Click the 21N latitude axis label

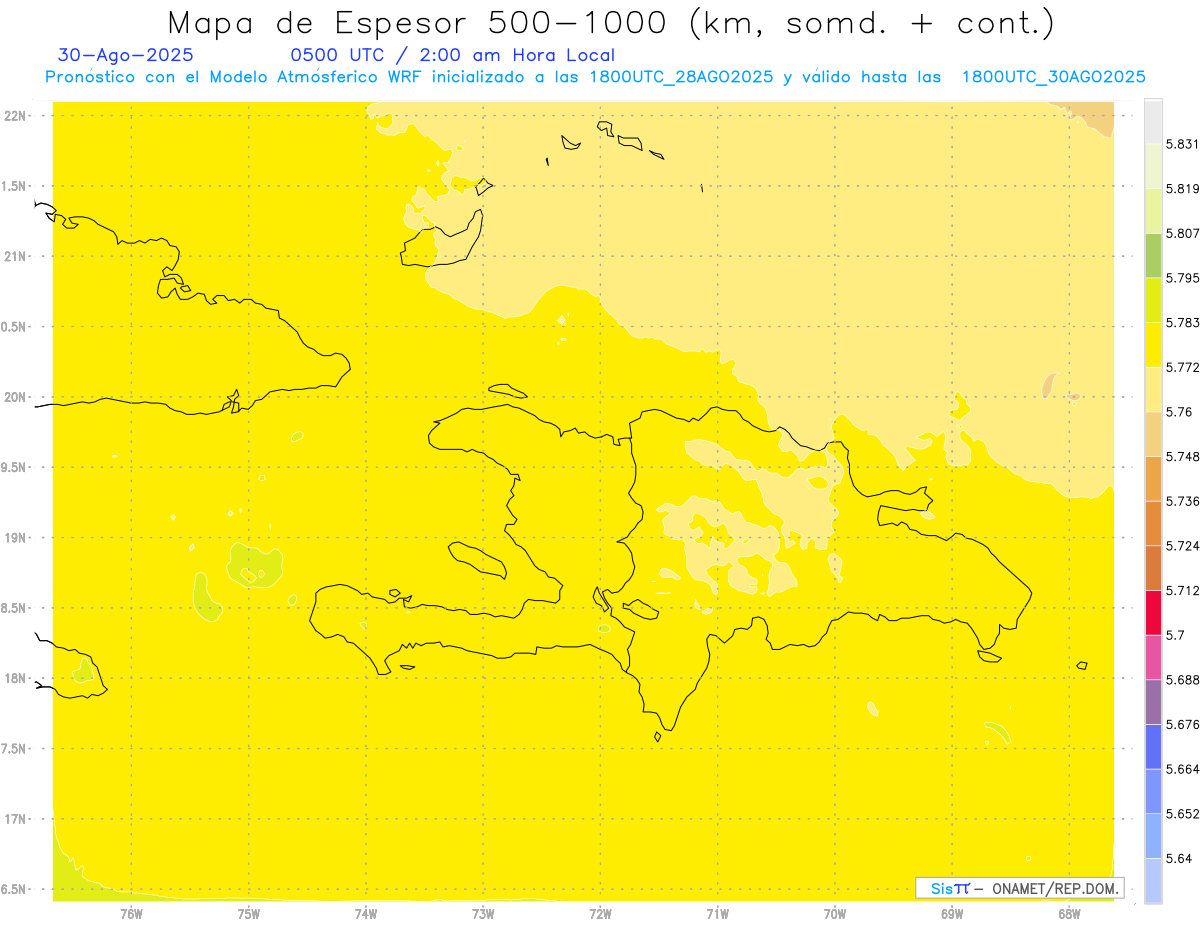point(16,256)
